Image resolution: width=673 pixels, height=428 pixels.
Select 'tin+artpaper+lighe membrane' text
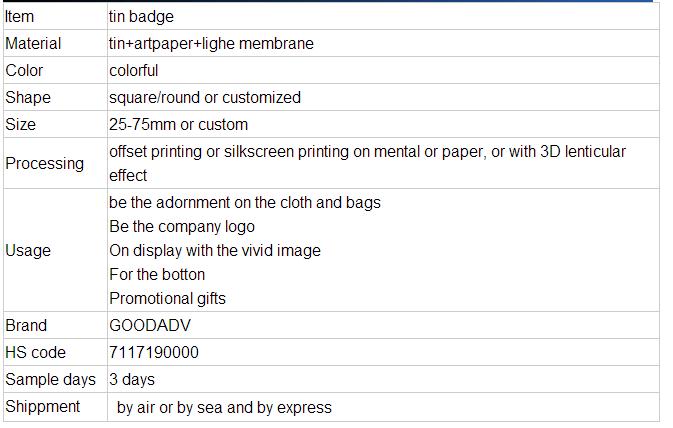pos(211,44)
